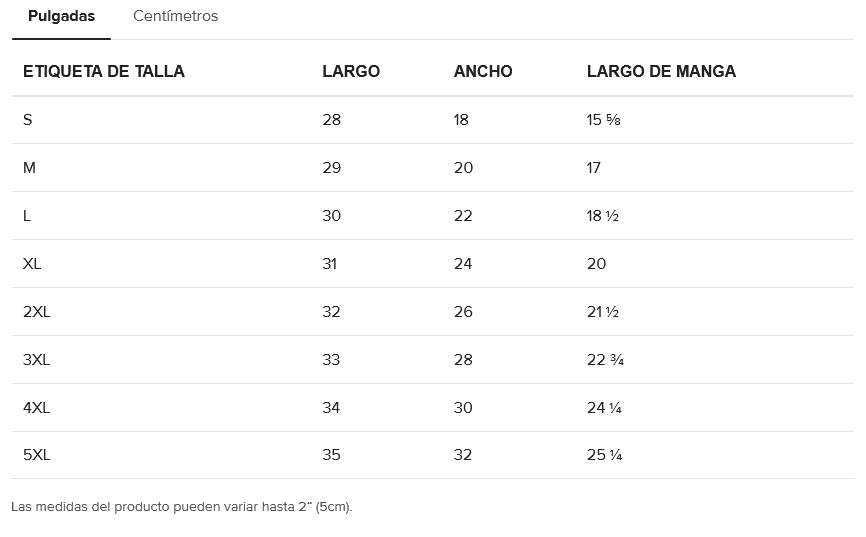Click the LARGO column header
The image size is (866, 537).
point(351,71)
